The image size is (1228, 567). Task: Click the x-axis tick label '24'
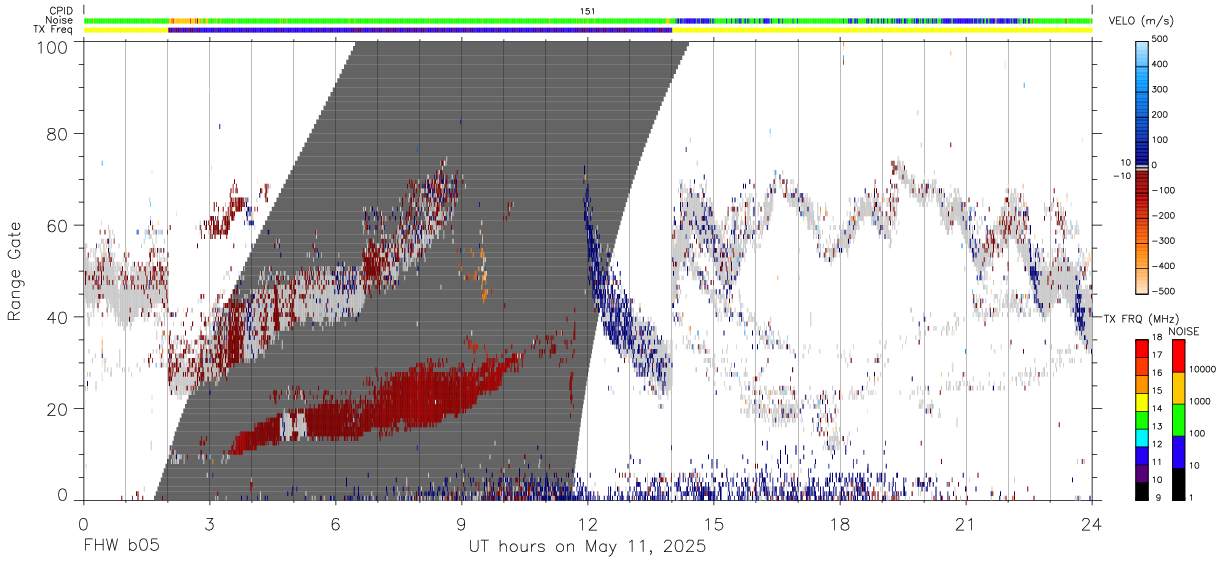click(1092, 524)
